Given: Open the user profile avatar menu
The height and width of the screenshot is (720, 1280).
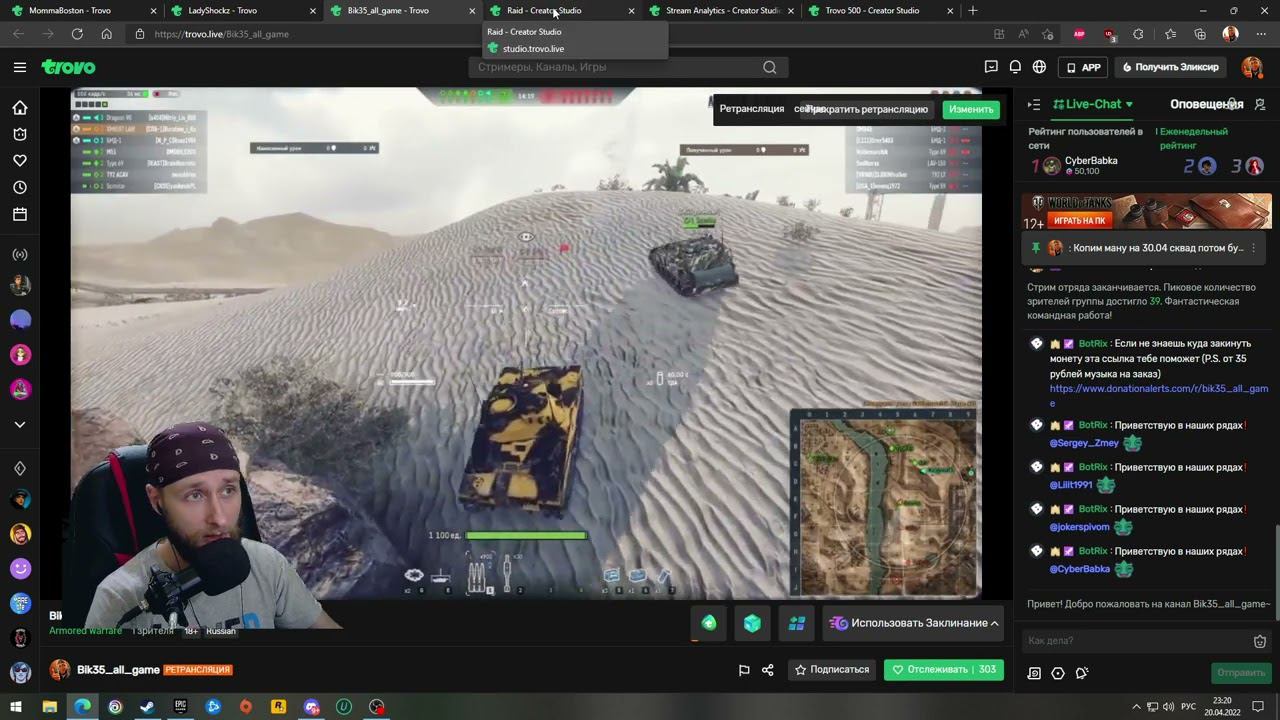Looking at the screenshot, I should coord(1252,67).
